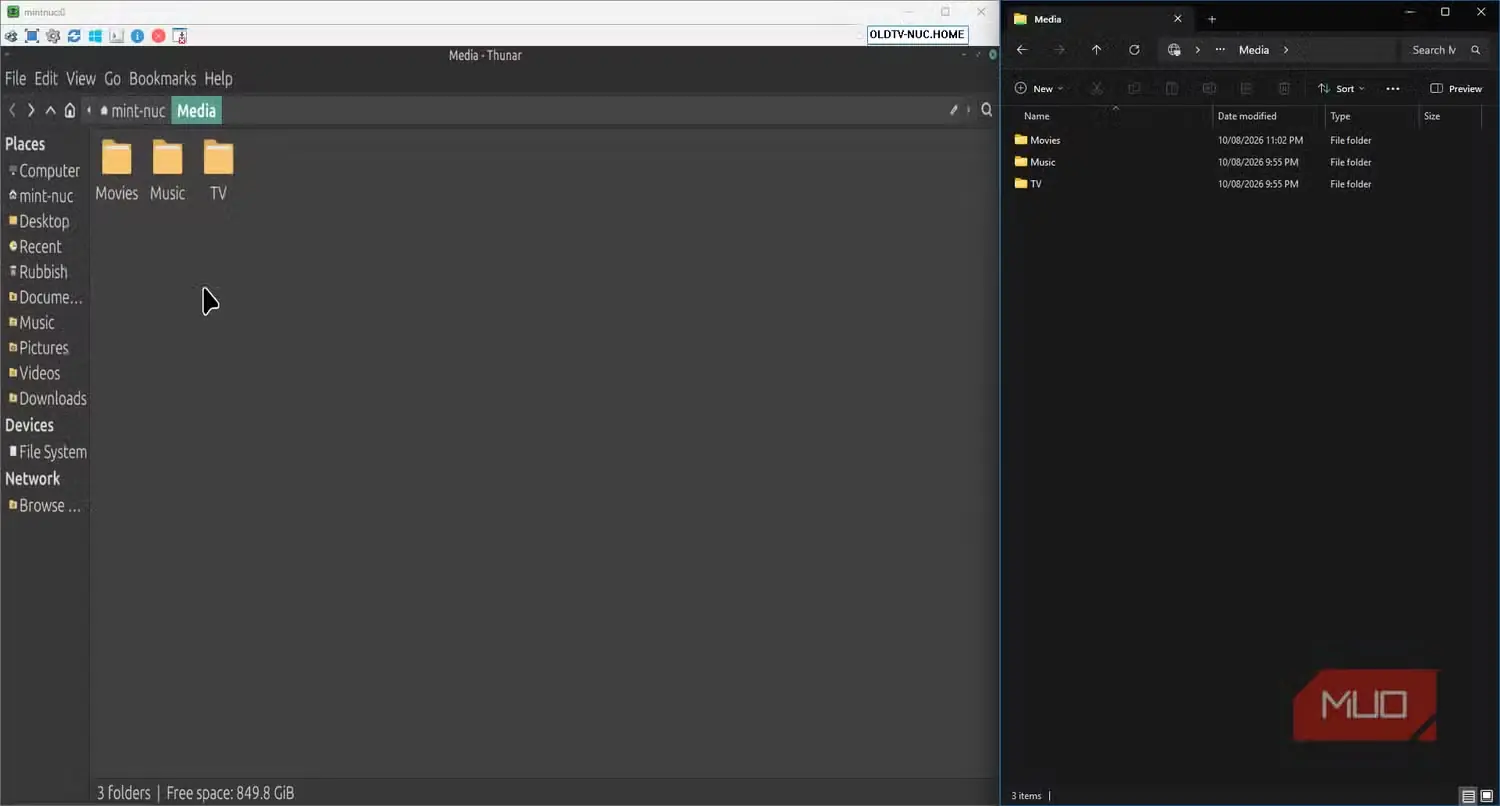Select Desktop in Thunar sidebar
The image size is (1500, 806).
(x=39, y=222)
